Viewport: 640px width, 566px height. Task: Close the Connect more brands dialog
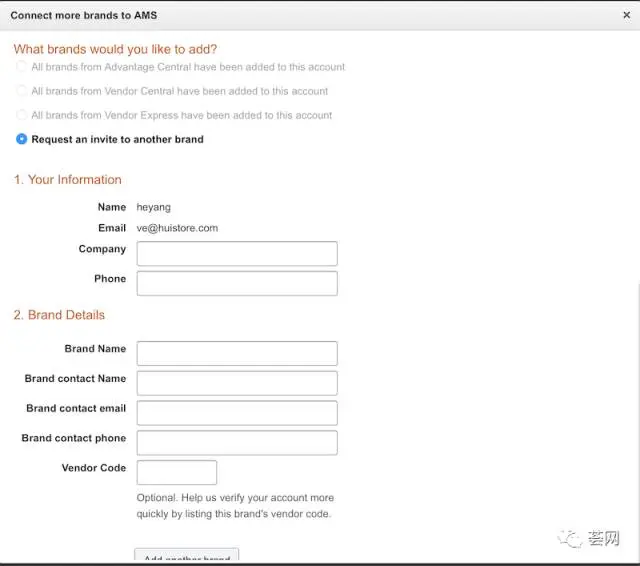[626, 15]
